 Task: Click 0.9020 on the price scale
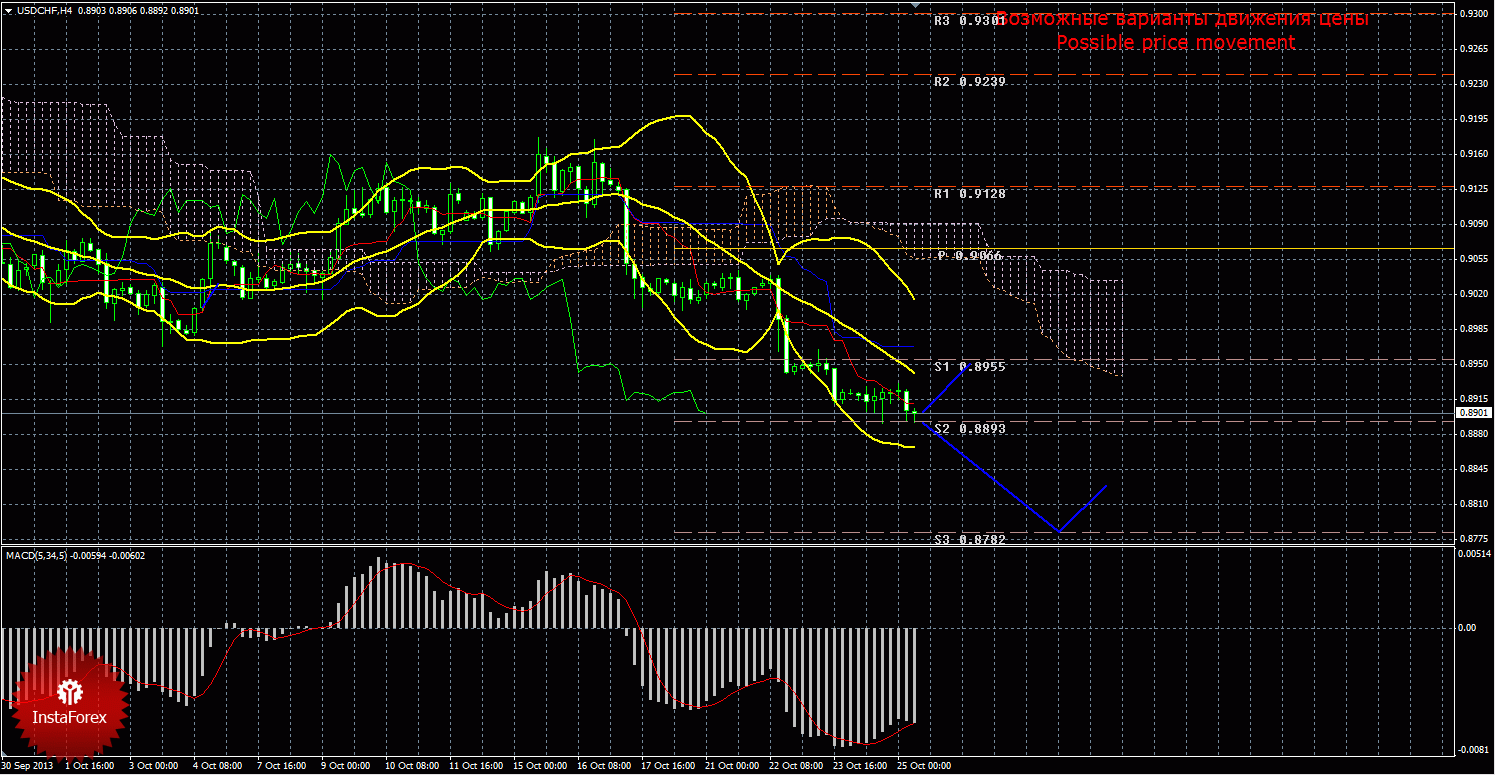(1475, 294)
